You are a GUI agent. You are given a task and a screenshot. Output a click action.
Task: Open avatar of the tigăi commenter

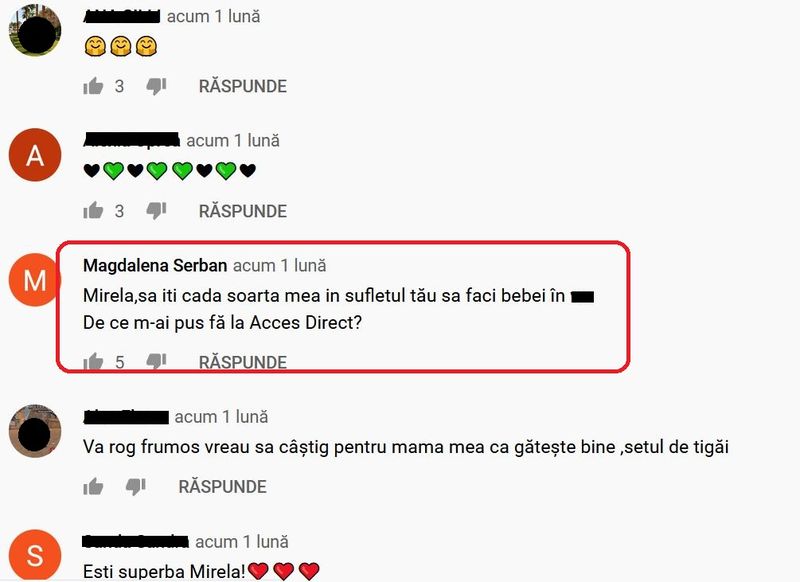[x=35, y=431]
